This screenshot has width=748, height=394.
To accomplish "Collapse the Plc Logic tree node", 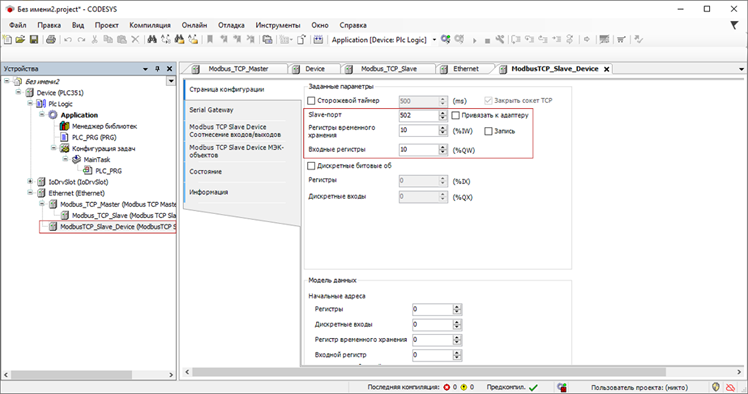I will point(30,103).
